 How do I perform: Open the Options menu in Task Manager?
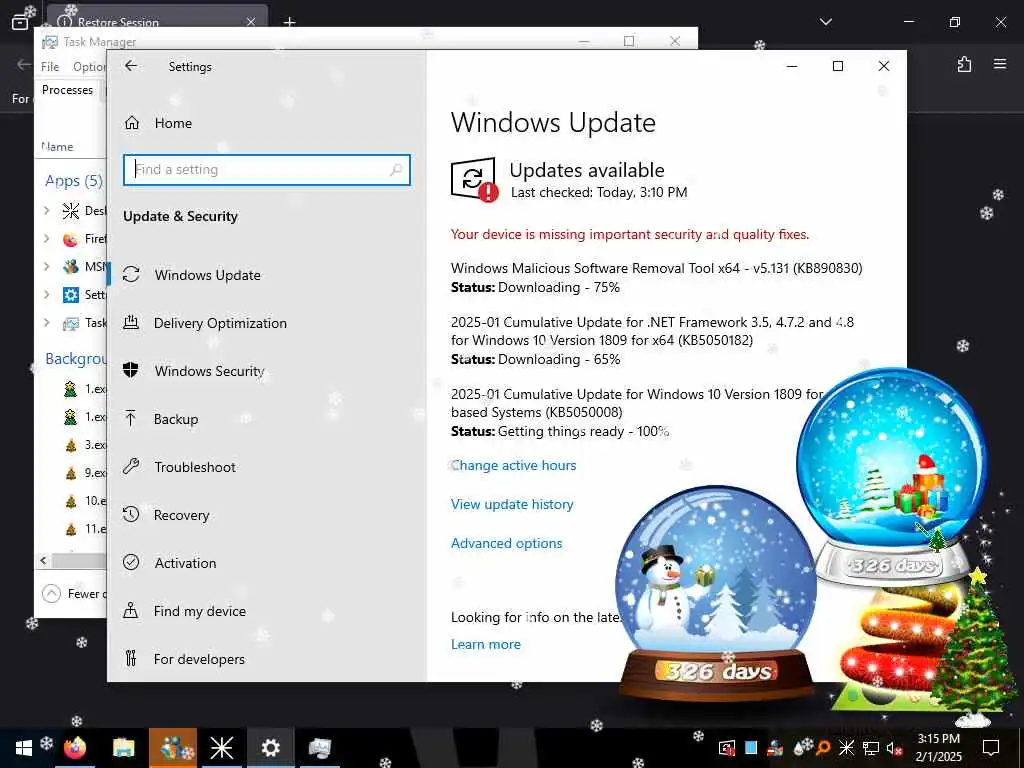tap(89, 67)
